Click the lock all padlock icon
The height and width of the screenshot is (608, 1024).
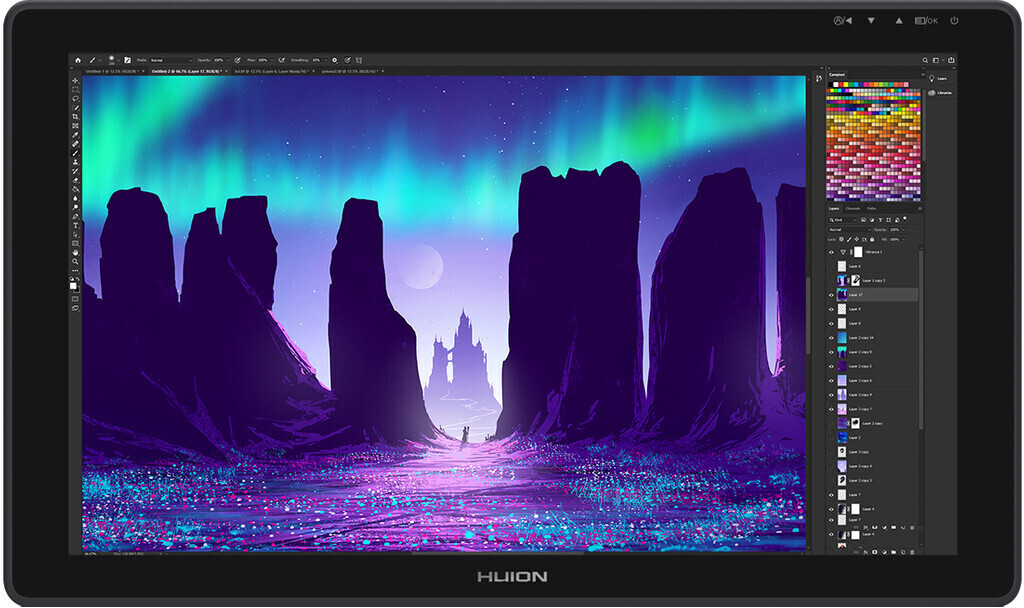coord(872,239)
